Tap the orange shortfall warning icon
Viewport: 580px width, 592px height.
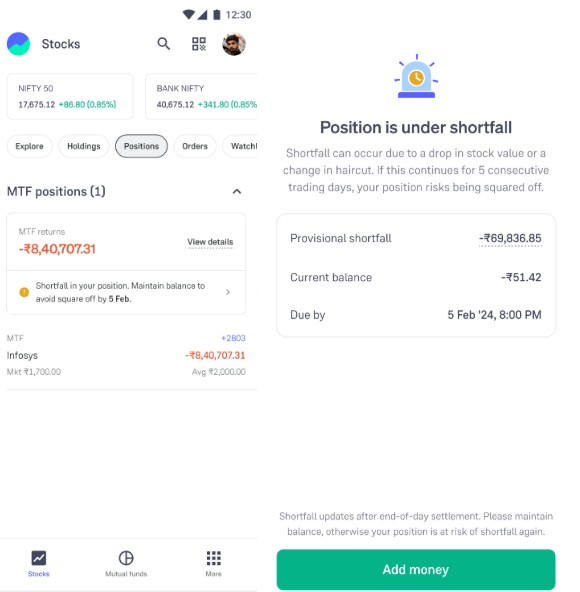coord(24,292)
